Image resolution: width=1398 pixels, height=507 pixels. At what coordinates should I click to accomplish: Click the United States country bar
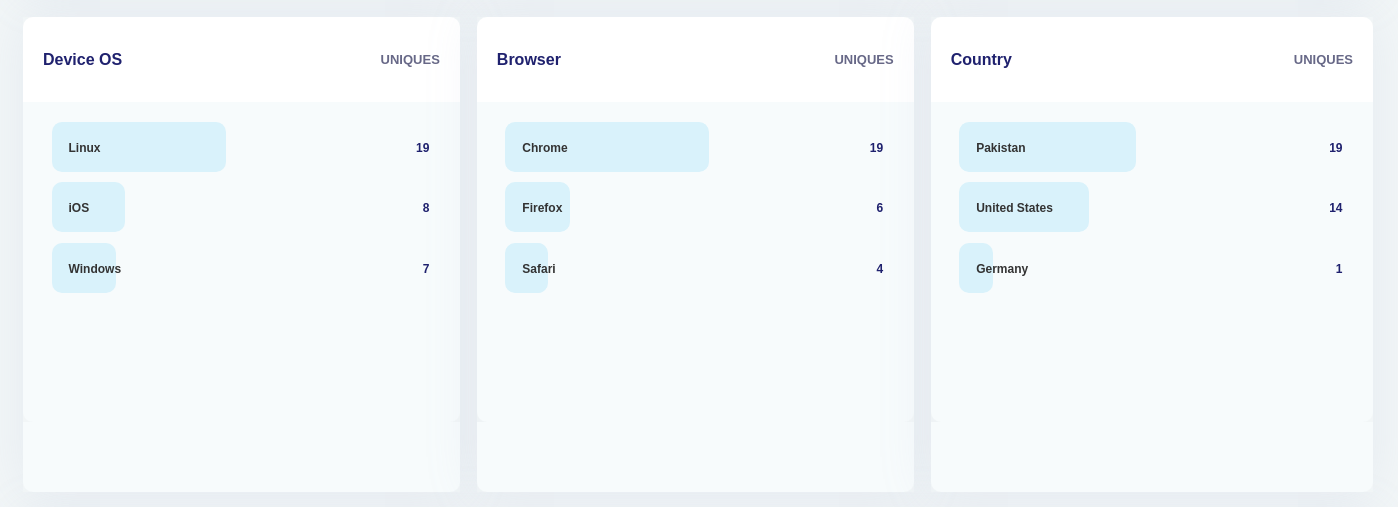point(1024,207)
